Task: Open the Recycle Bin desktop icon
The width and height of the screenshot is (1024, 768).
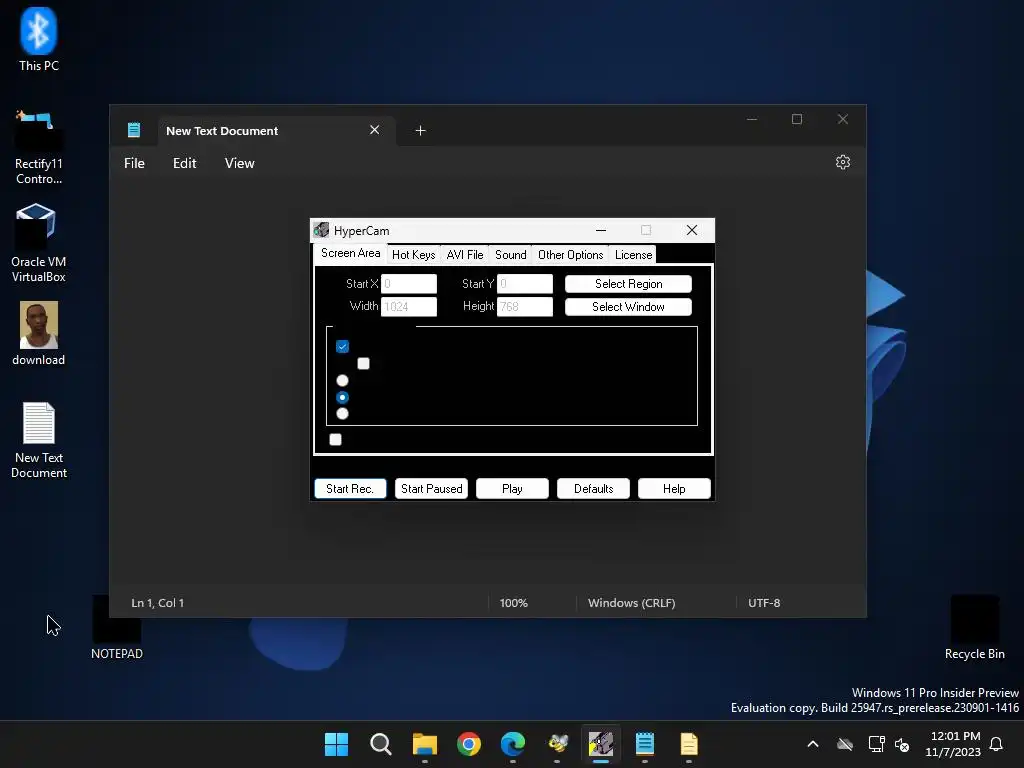Action: click(974, 628)
